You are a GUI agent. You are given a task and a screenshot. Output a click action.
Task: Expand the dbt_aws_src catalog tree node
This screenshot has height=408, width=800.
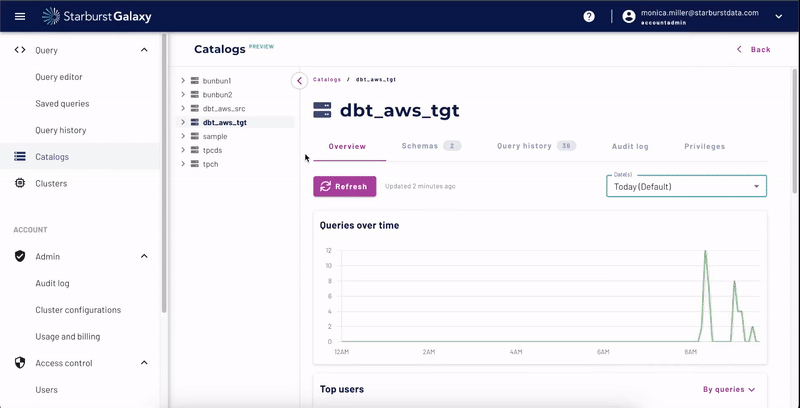point(183,108)
